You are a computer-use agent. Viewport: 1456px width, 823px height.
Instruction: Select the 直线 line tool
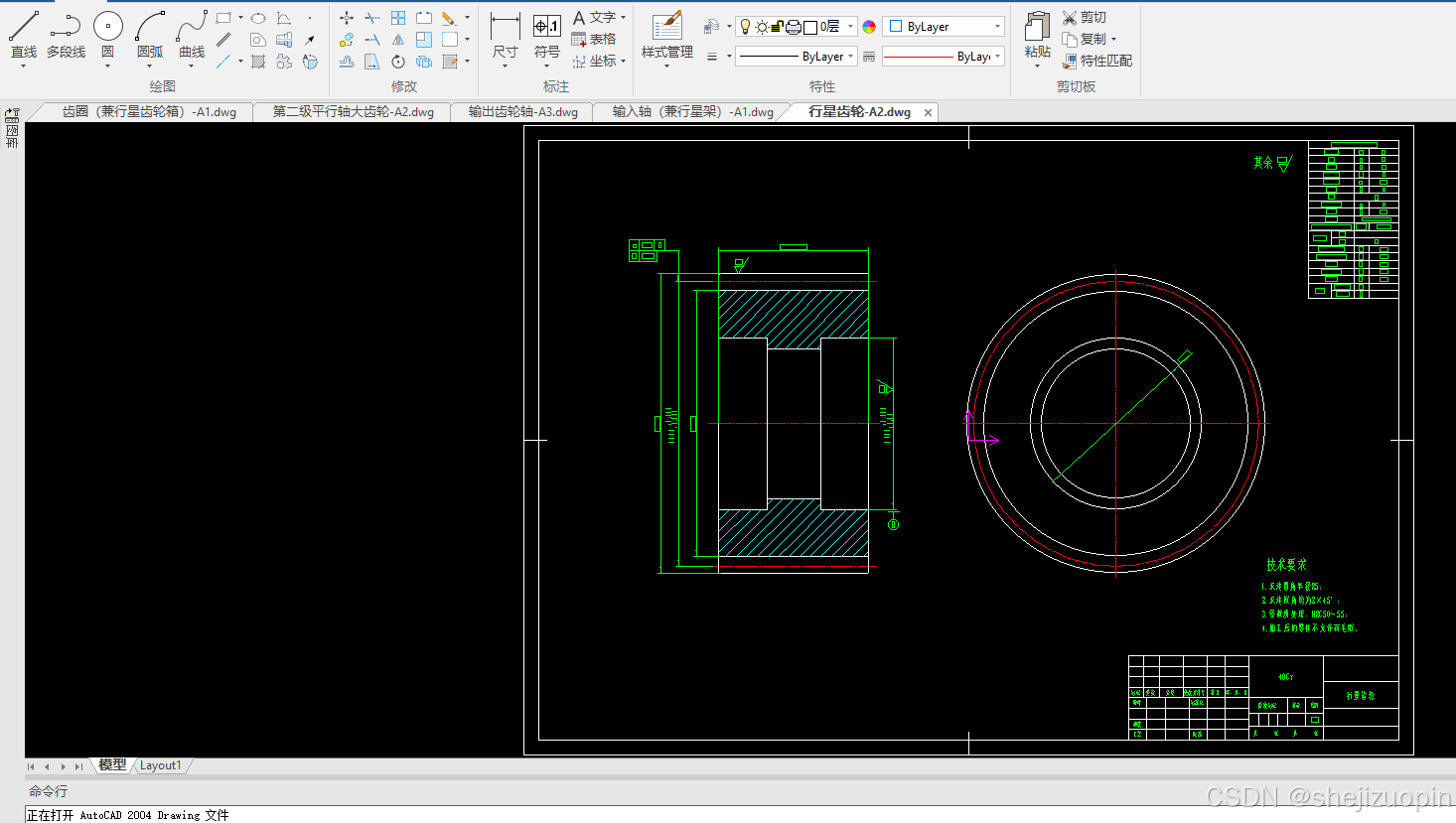[x=24, y=36]
